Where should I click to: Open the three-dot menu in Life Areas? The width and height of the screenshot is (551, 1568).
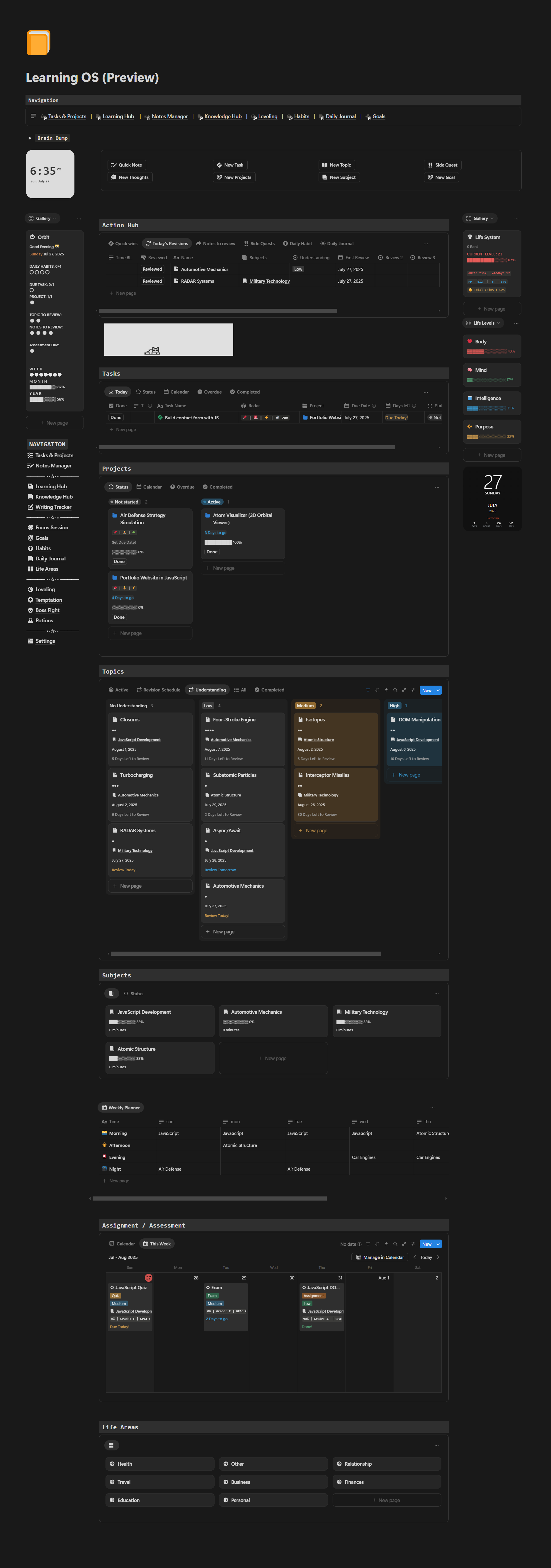click(437, 1445)
